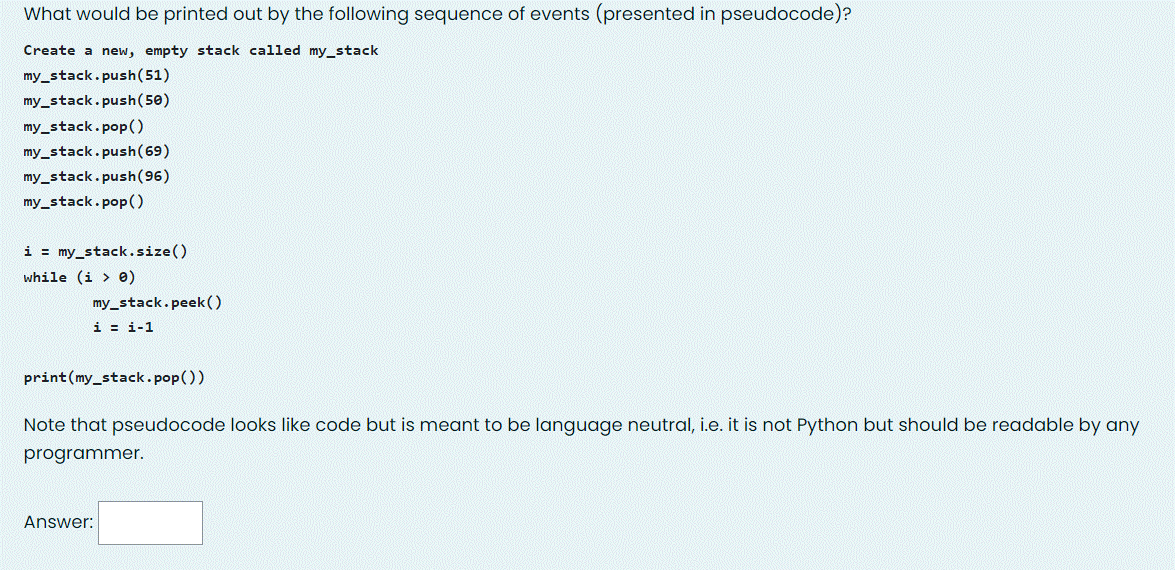Click the word 'programmer.' ending the note
This screenshot has width=1175, height=570.
[83, 453]
